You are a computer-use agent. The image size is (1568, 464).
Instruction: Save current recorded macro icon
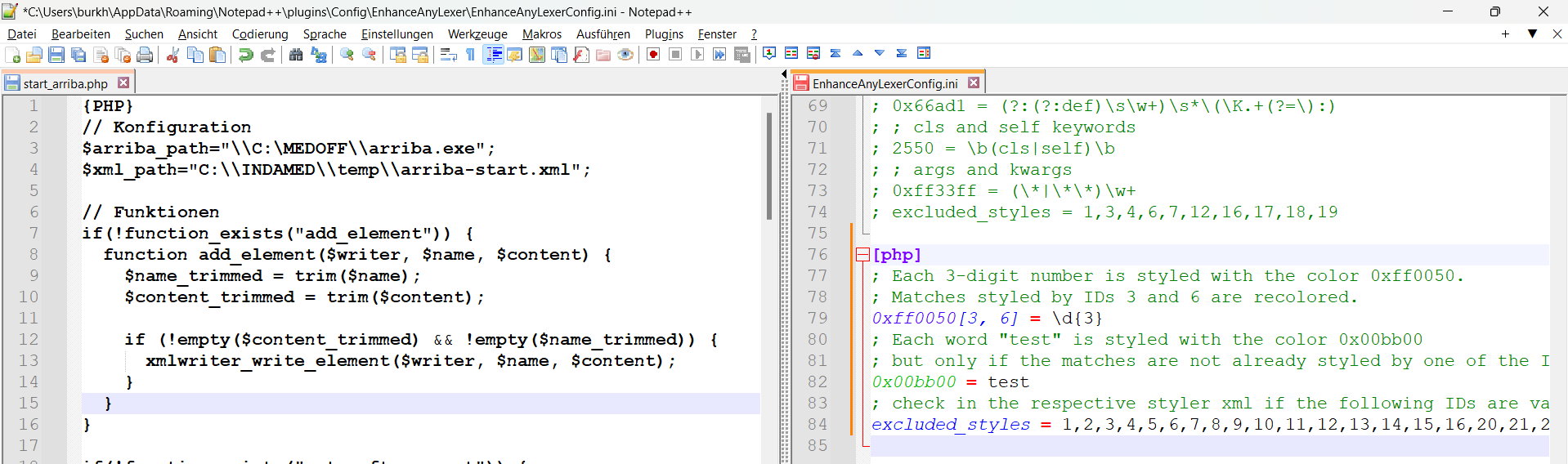742,55
